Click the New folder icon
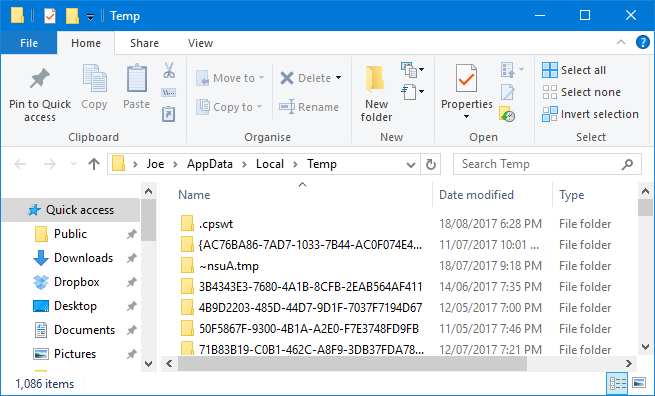Screen dimensions: 655x396 point(375,79)
